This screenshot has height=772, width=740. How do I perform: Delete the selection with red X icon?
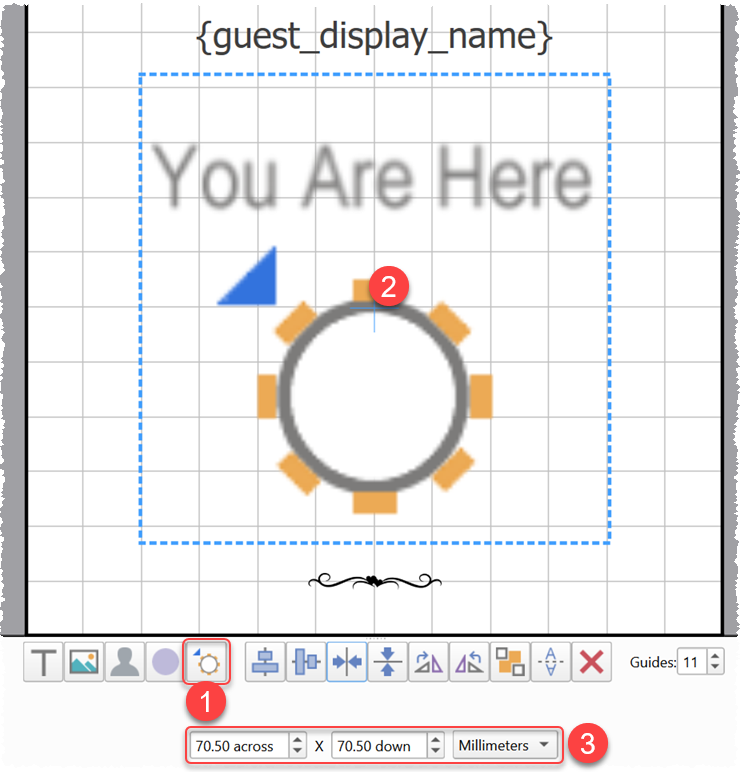click(x=593, y=662)
